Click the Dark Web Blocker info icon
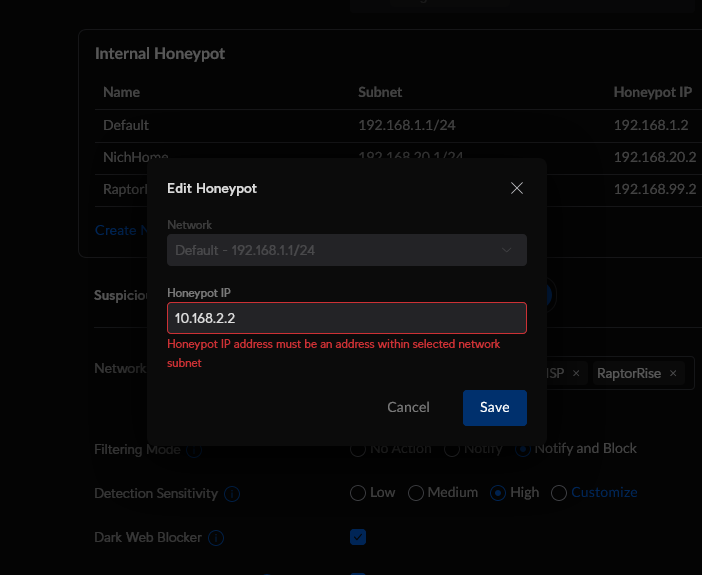 pos(215,538)
